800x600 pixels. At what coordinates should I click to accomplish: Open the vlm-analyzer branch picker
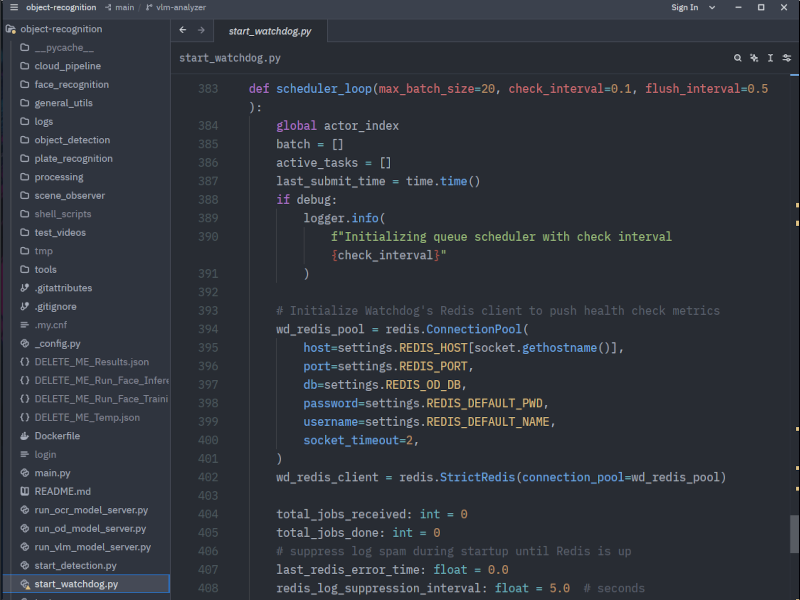click(176, 7)
